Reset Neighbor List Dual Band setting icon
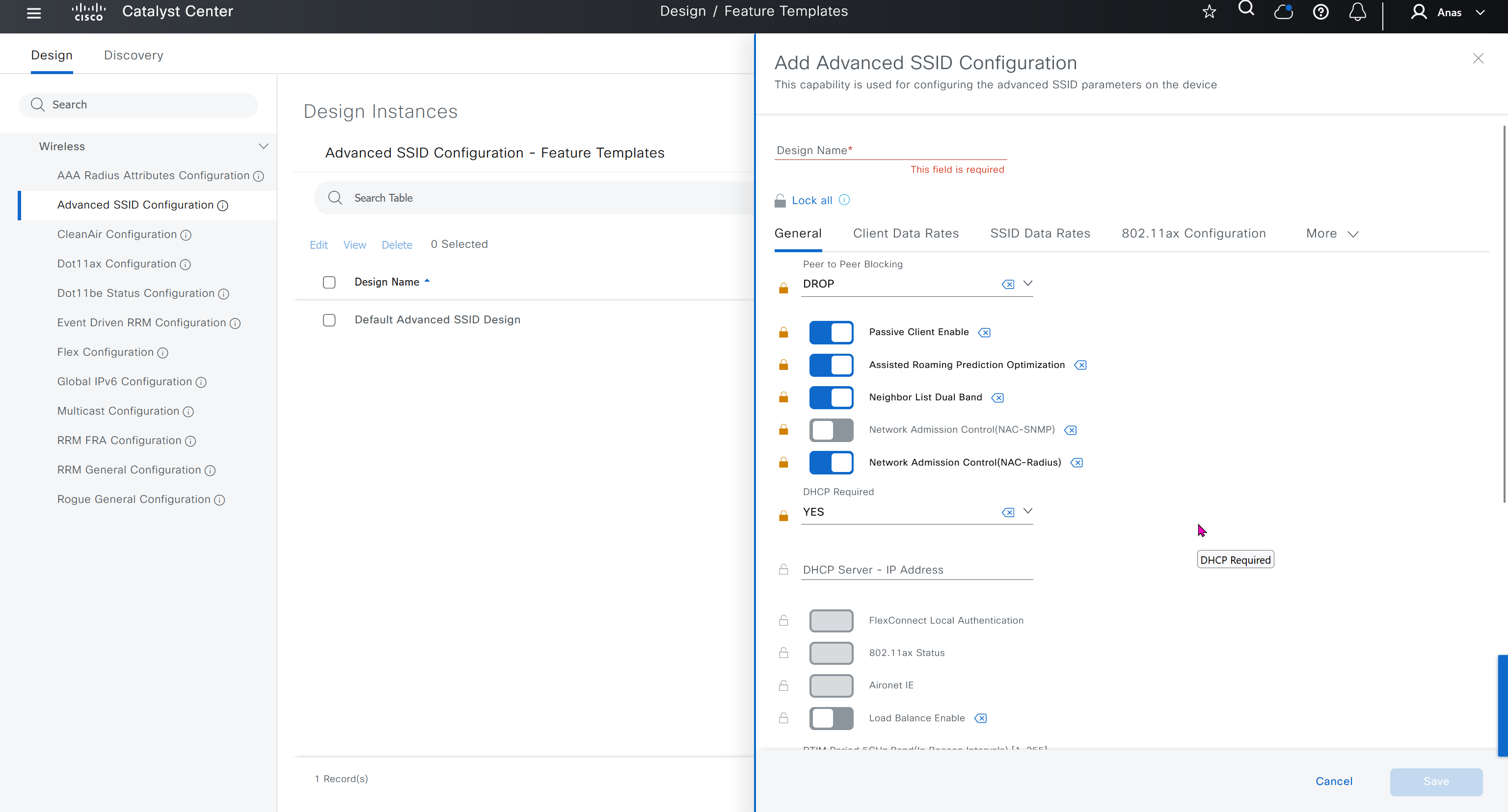The width and height of the screenshot is (1508, 812). click(x=997, y=398)
